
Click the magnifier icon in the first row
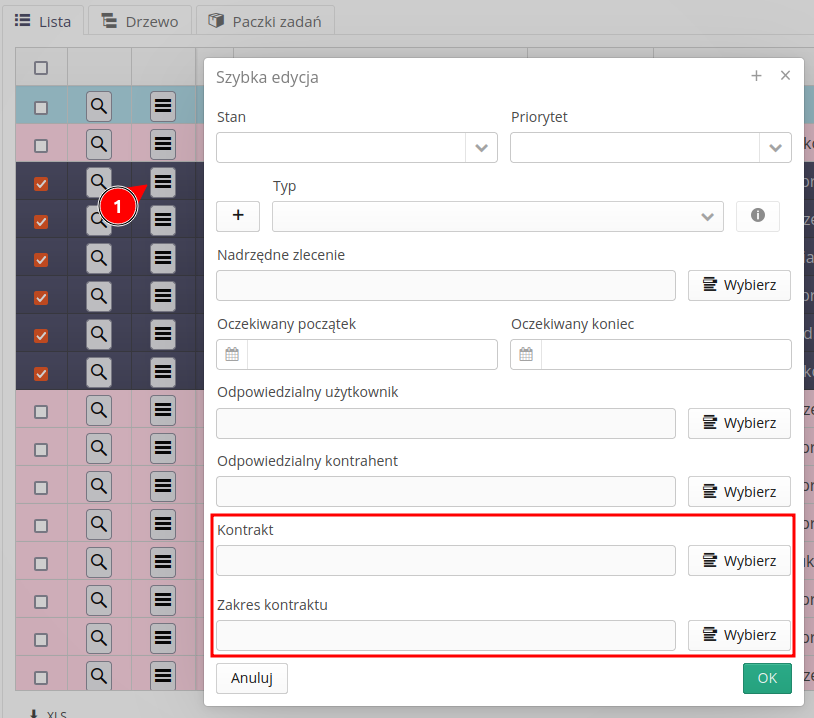(x=99, y=106)
